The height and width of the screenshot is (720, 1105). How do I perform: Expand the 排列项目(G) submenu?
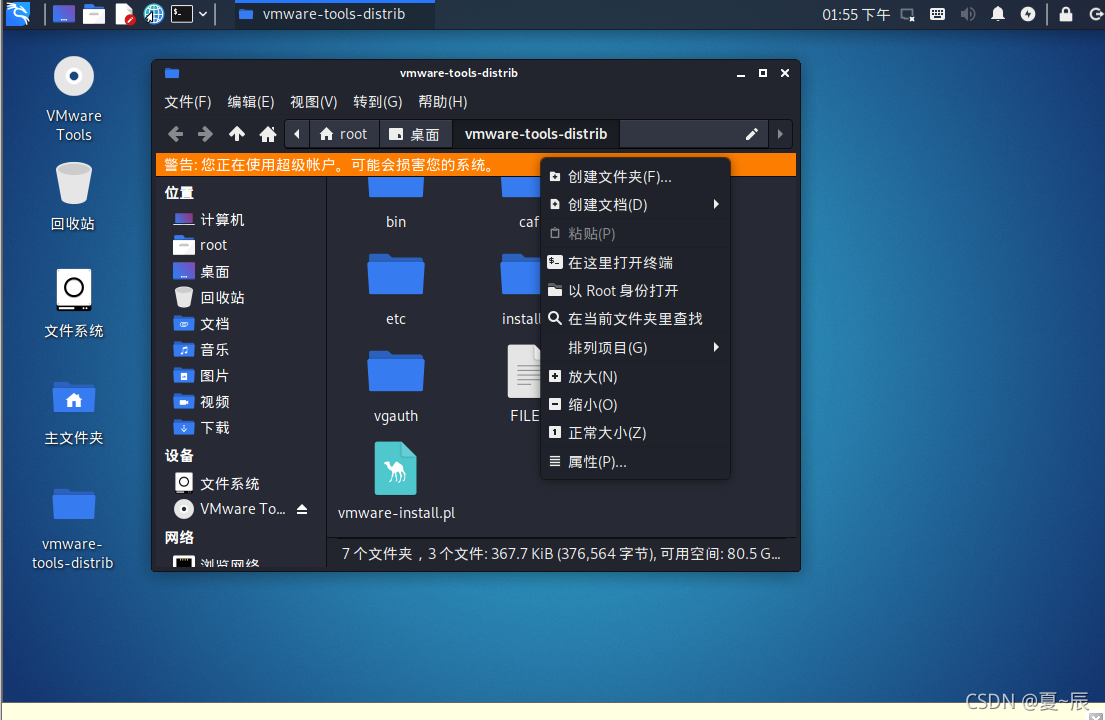[x=635, y=348]
